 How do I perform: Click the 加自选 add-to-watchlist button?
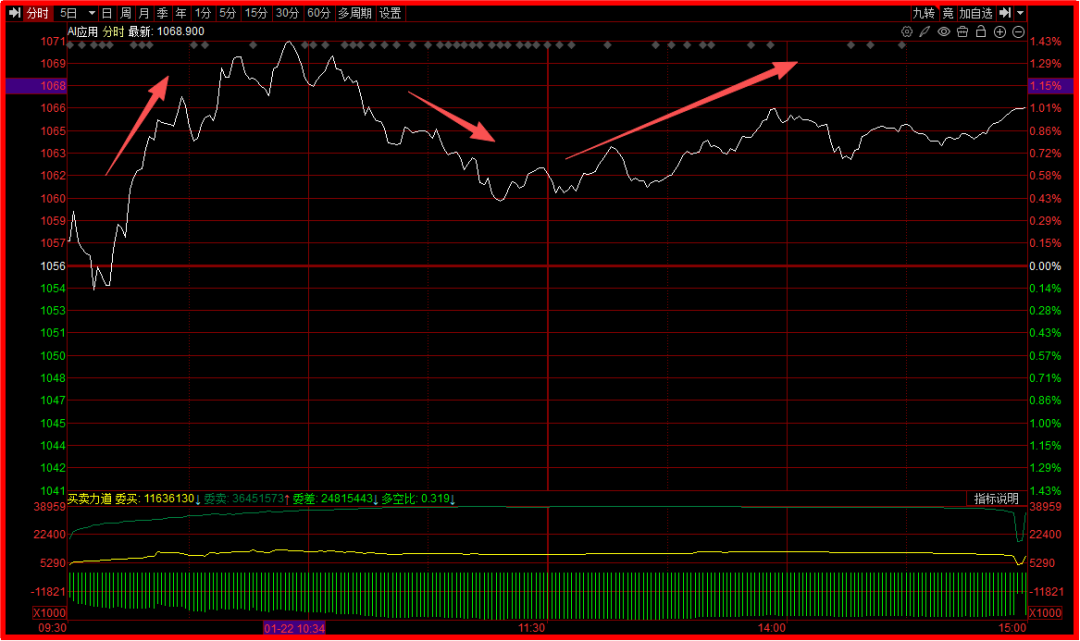(976, 13)
